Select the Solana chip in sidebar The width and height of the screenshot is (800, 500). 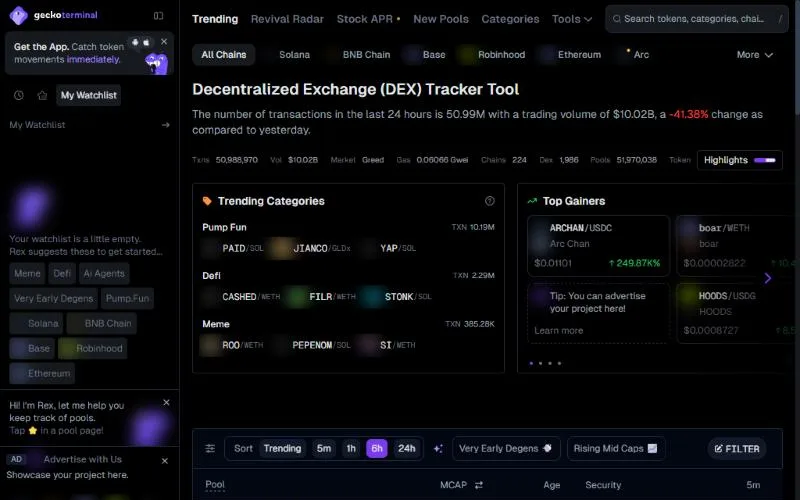pos(36,323)
